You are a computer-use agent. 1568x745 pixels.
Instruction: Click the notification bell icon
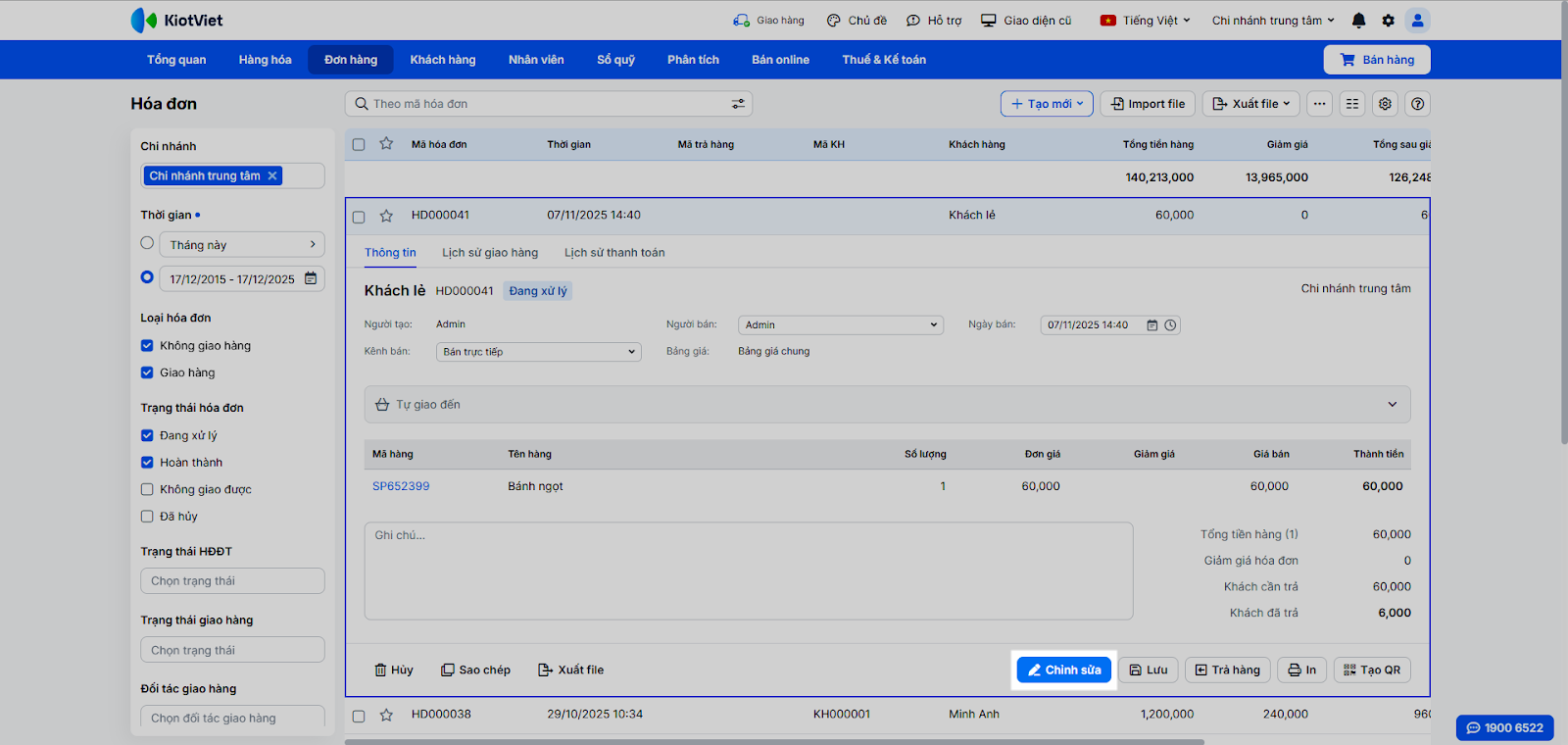tap(1358, 21)
